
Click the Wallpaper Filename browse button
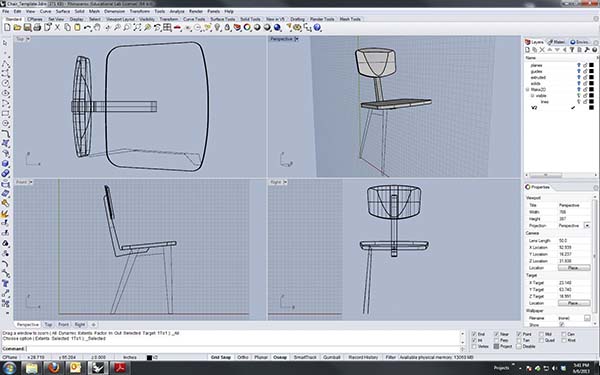tap(587, 318)
